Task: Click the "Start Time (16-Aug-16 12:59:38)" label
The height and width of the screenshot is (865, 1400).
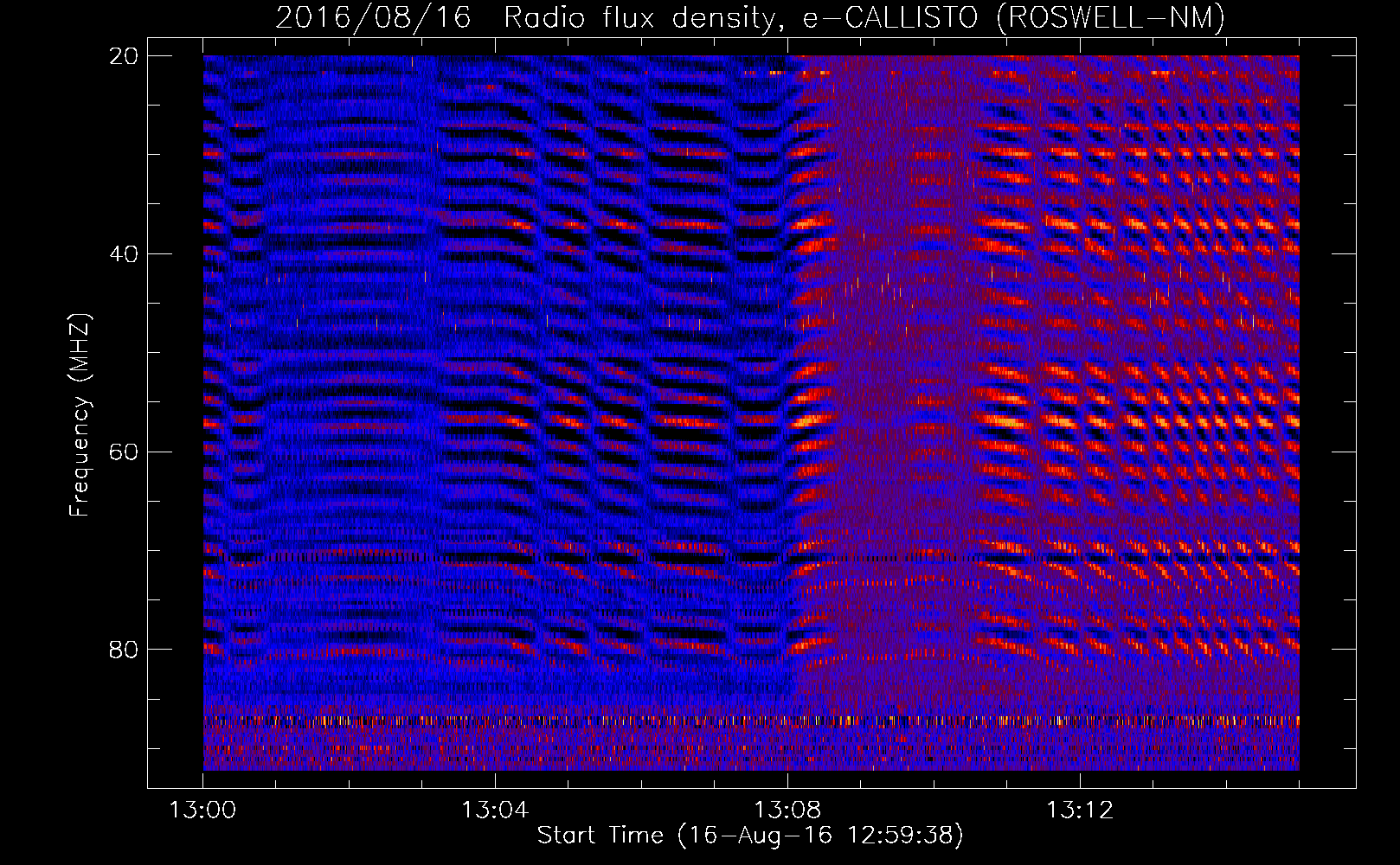Action: (x=750, y=836)
